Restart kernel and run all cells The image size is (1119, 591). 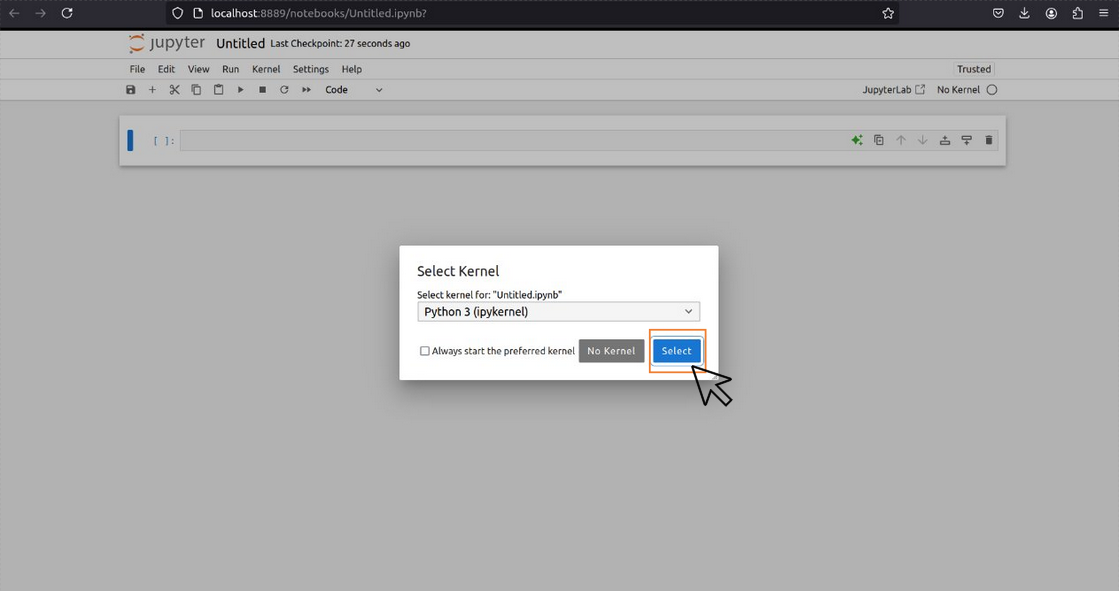click(x=306, y=90)
